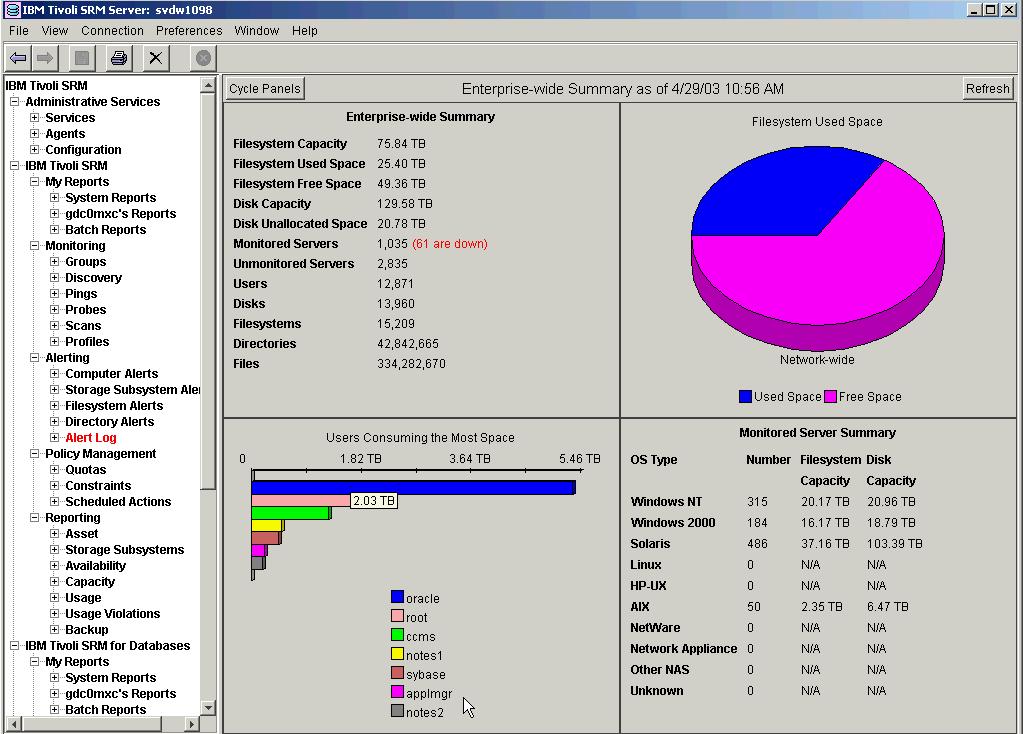Expand the Agents tree node
The width and height of the screenshot is (1023, 734).
point(35,134)
